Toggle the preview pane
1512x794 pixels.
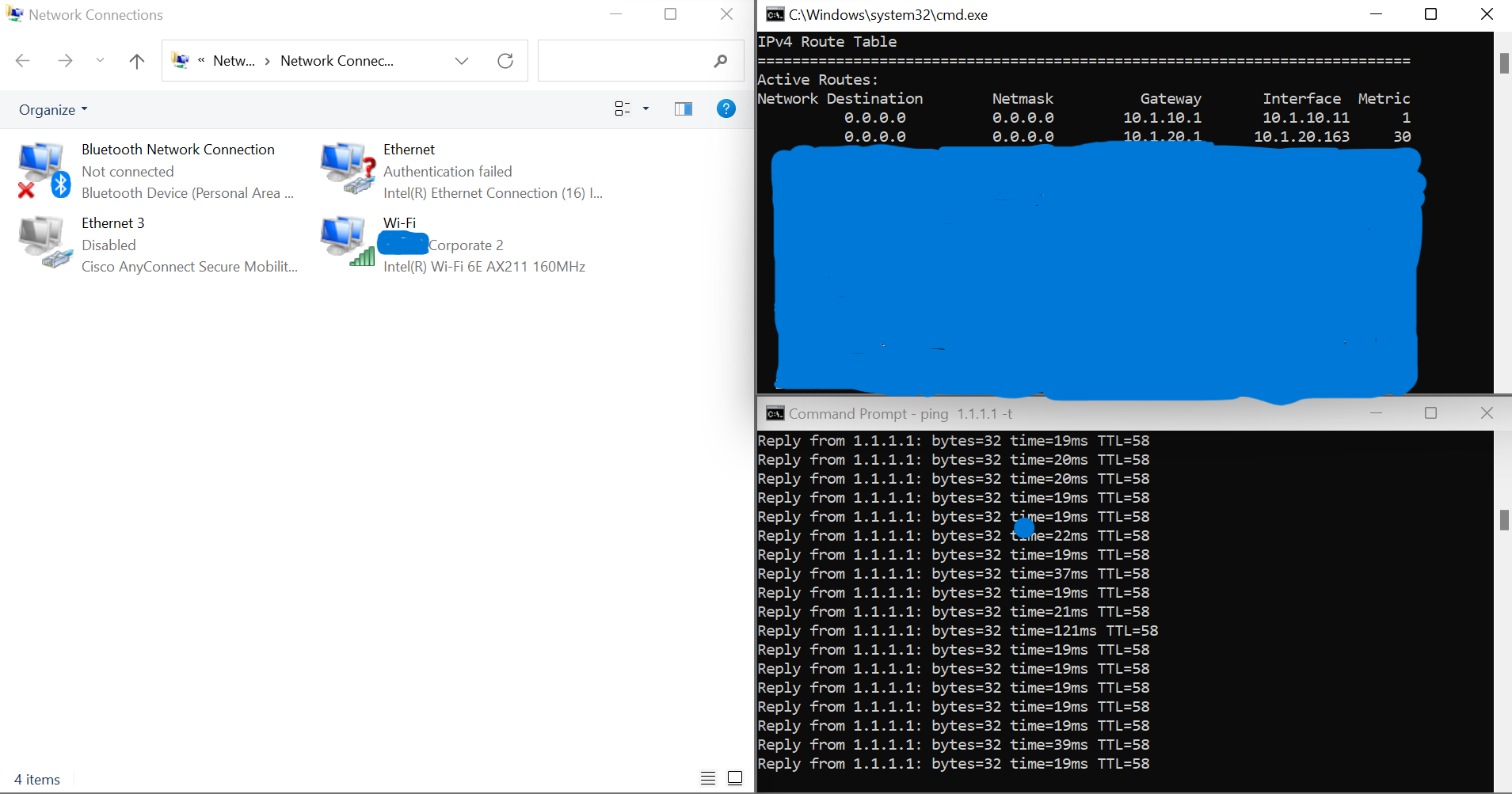(683, 109)
